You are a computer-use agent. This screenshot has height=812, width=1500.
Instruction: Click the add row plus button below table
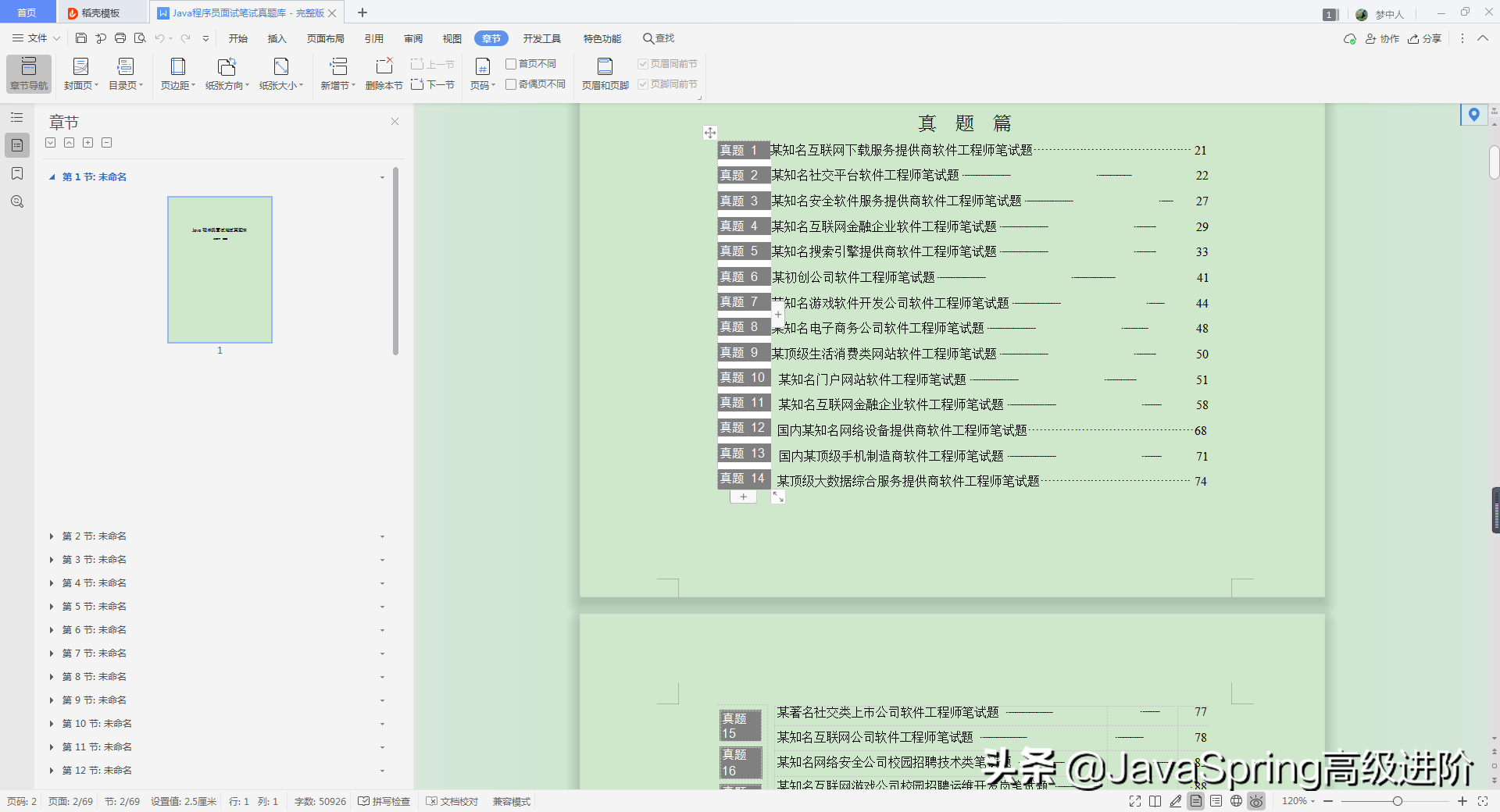(x=743, y=497)
